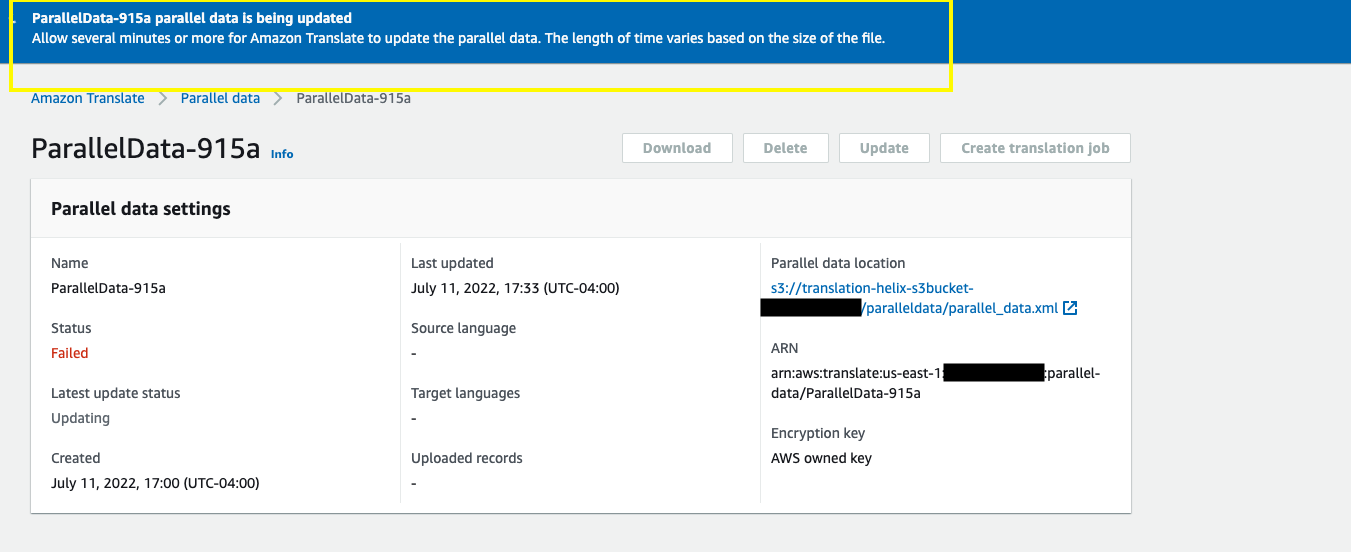The width and height of the screenshot is (1351, 552).
Task: Click the Delete button
Action: (x=785, y=148)
